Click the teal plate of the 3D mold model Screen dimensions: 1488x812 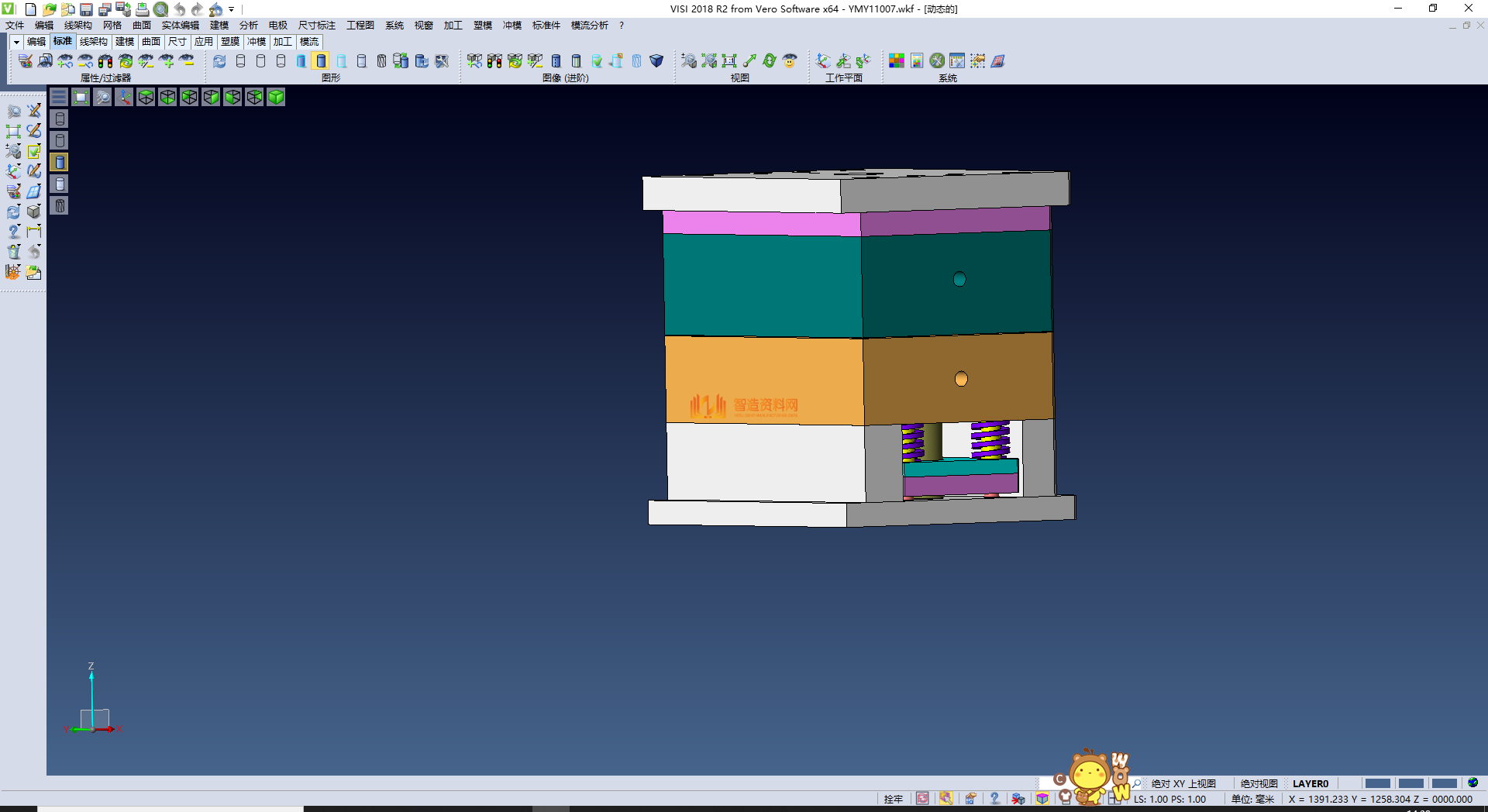tap(763, 285)
